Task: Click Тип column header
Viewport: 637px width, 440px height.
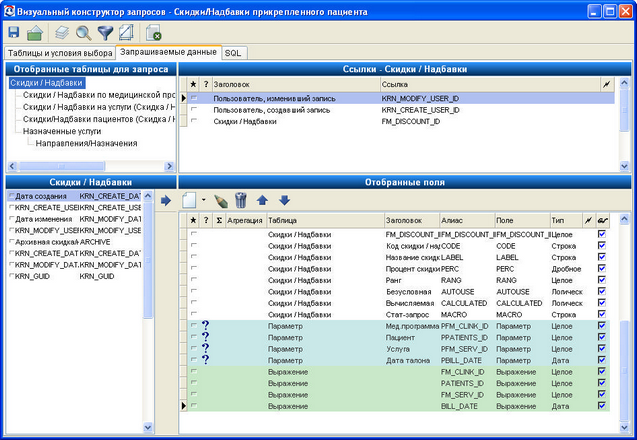Action: click(x=566, y=221)
